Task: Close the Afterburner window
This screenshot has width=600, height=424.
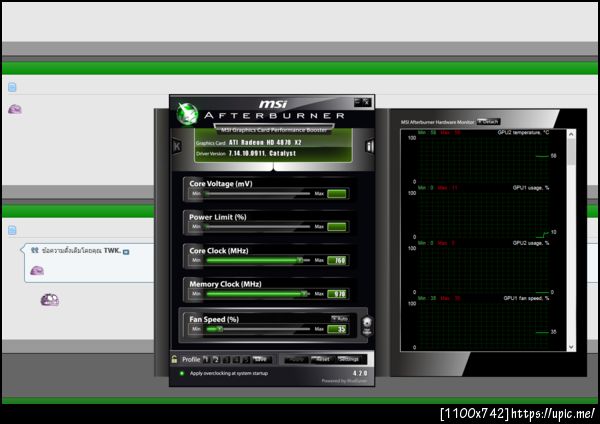Action: click(x=367, y=102)
